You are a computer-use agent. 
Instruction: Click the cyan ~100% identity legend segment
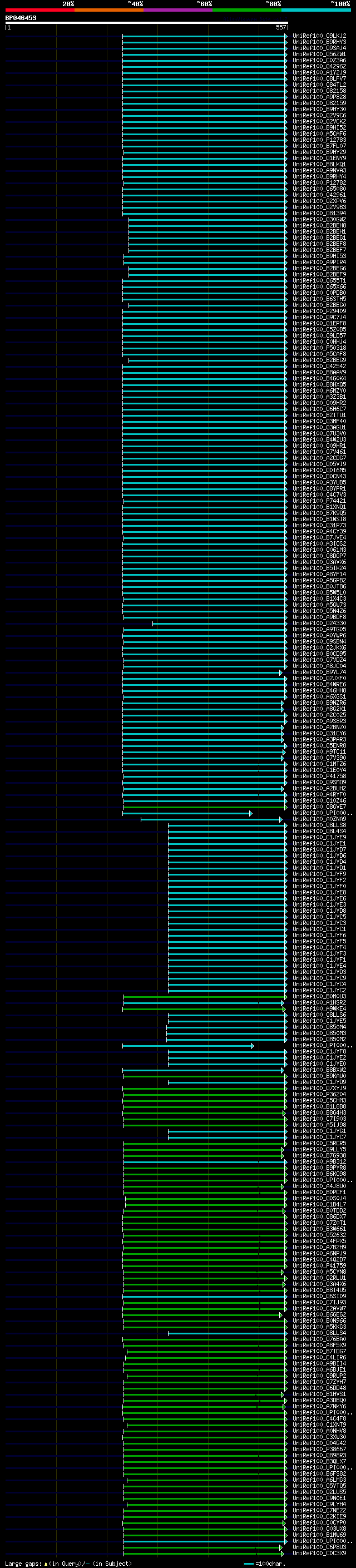(317, 10)
